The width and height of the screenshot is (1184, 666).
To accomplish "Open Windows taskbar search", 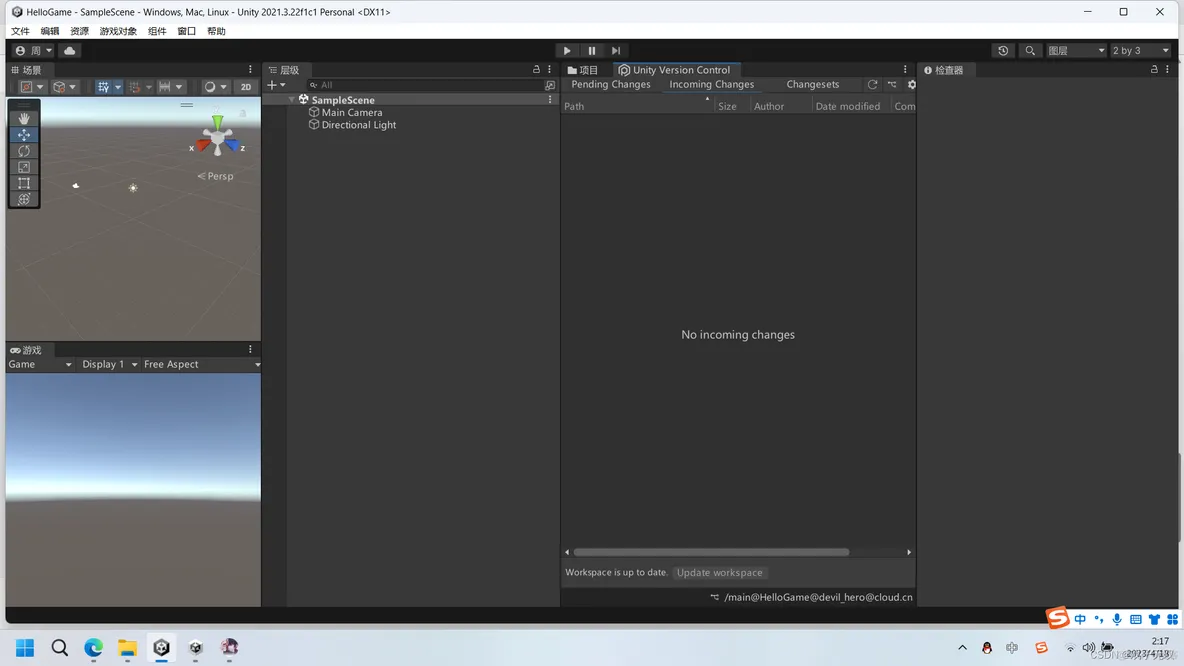I will tap(60, 648).
